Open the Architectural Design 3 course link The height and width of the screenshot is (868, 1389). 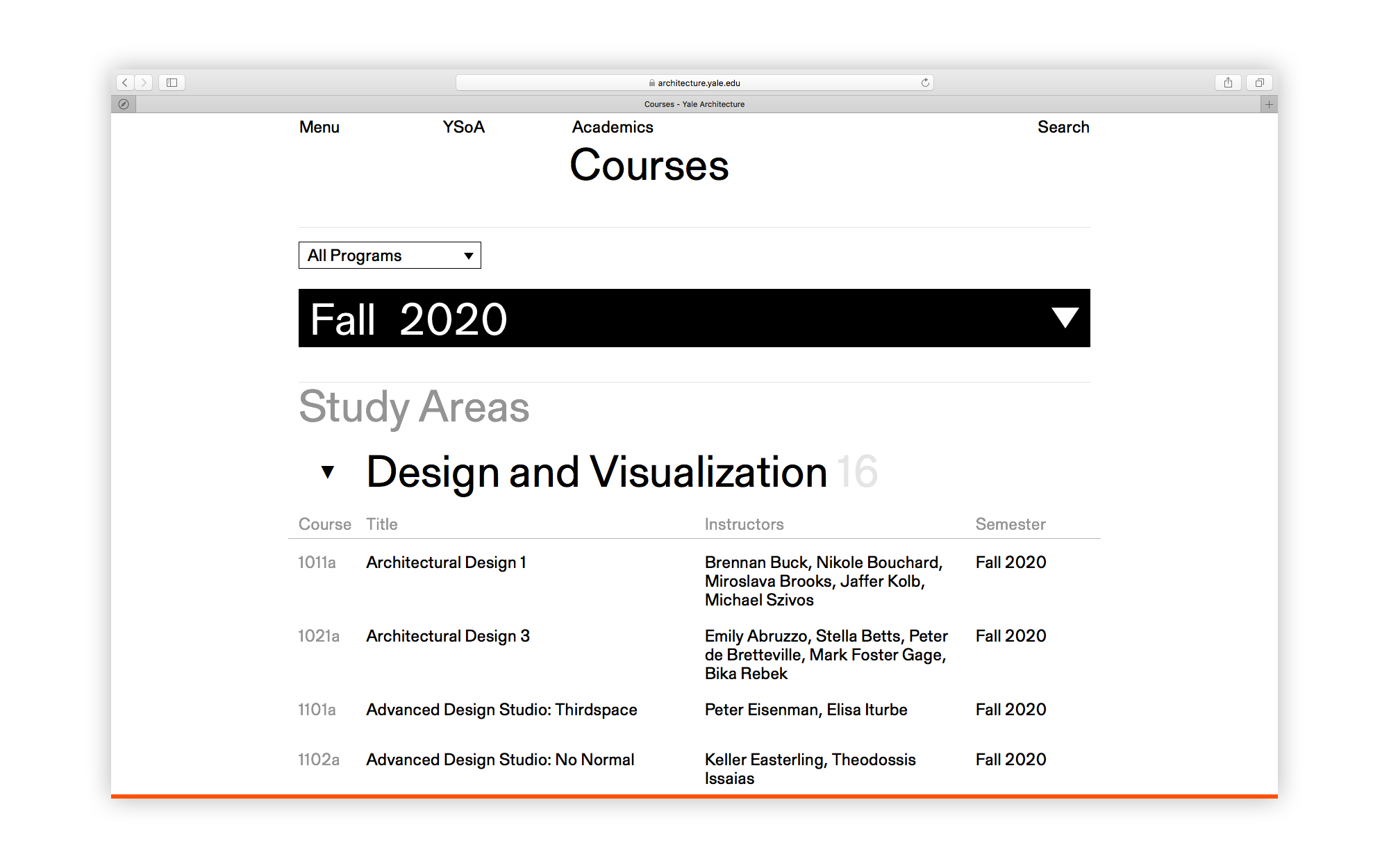pos(448,636)
